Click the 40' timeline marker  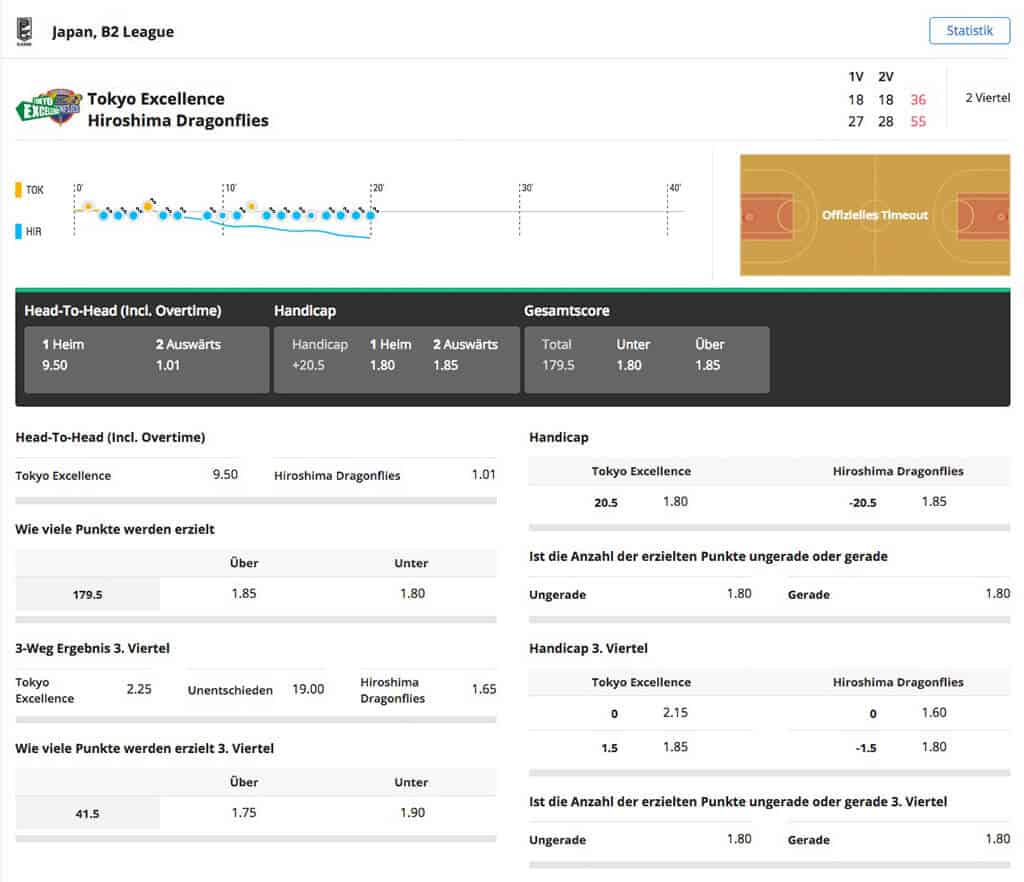click(674, 188)
